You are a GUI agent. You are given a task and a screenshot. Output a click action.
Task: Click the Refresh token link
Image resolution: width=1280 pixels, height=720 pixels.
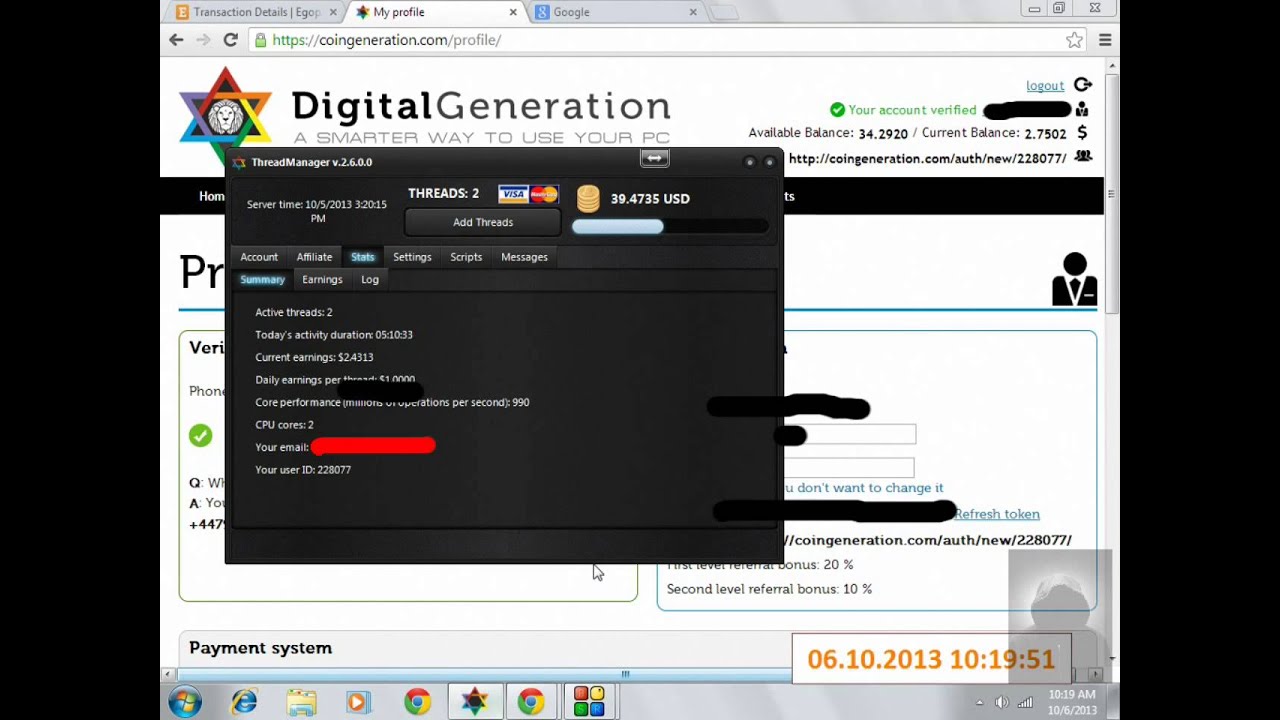point(997,514)
